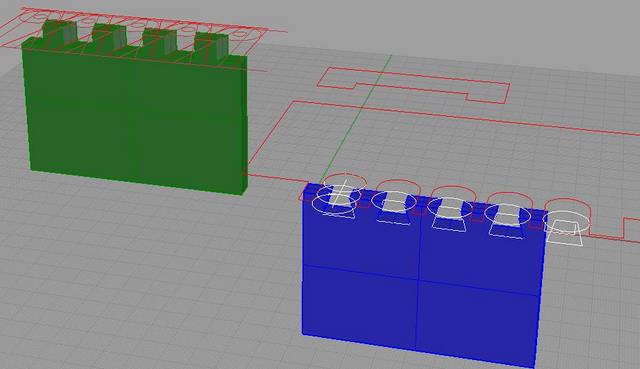
Task: Select the last green tooth on green block
Action: [211, 44]
